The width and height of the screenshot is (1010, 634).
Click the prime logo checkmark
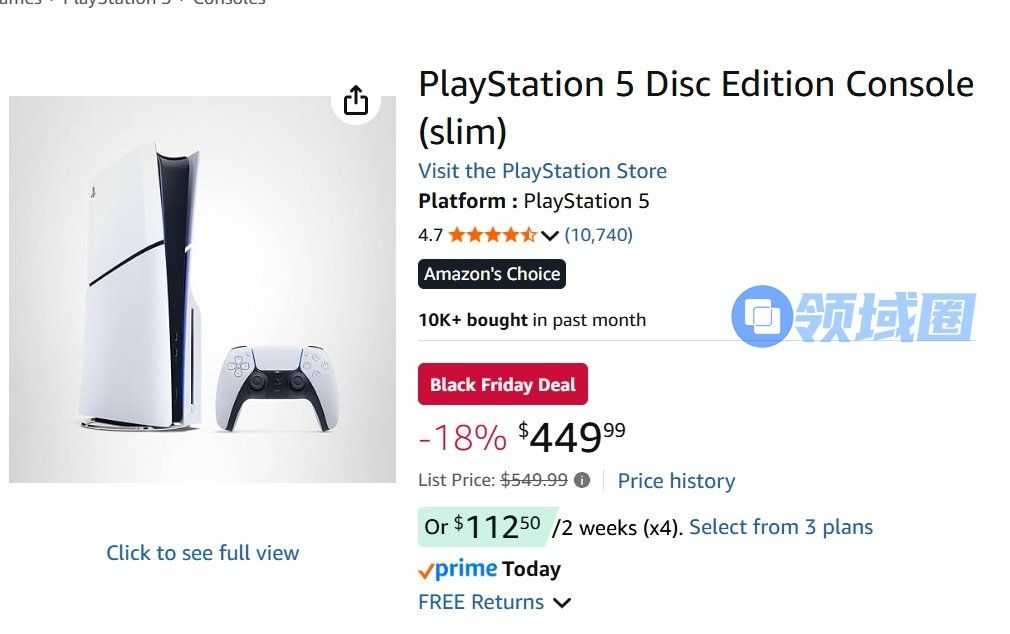pos(426,570)
